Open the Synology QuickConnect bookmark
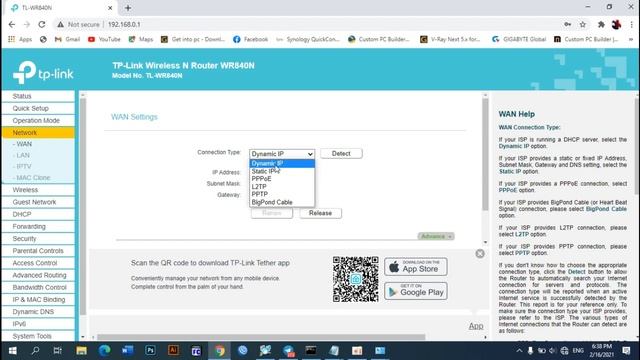The image size is (640, 360). (308, 39)
